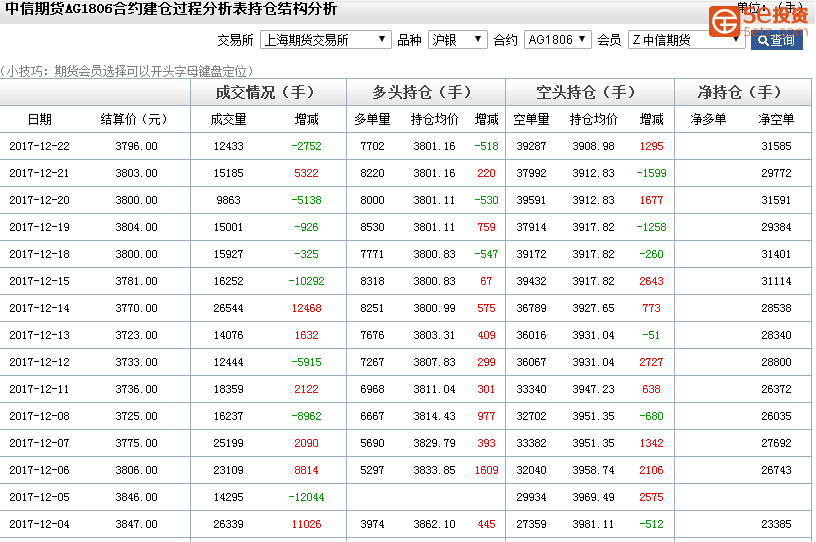The height and width of the screenshot is (542, 816).
Task: Click the 成交量 column header
Action: (x=228, y=119)
